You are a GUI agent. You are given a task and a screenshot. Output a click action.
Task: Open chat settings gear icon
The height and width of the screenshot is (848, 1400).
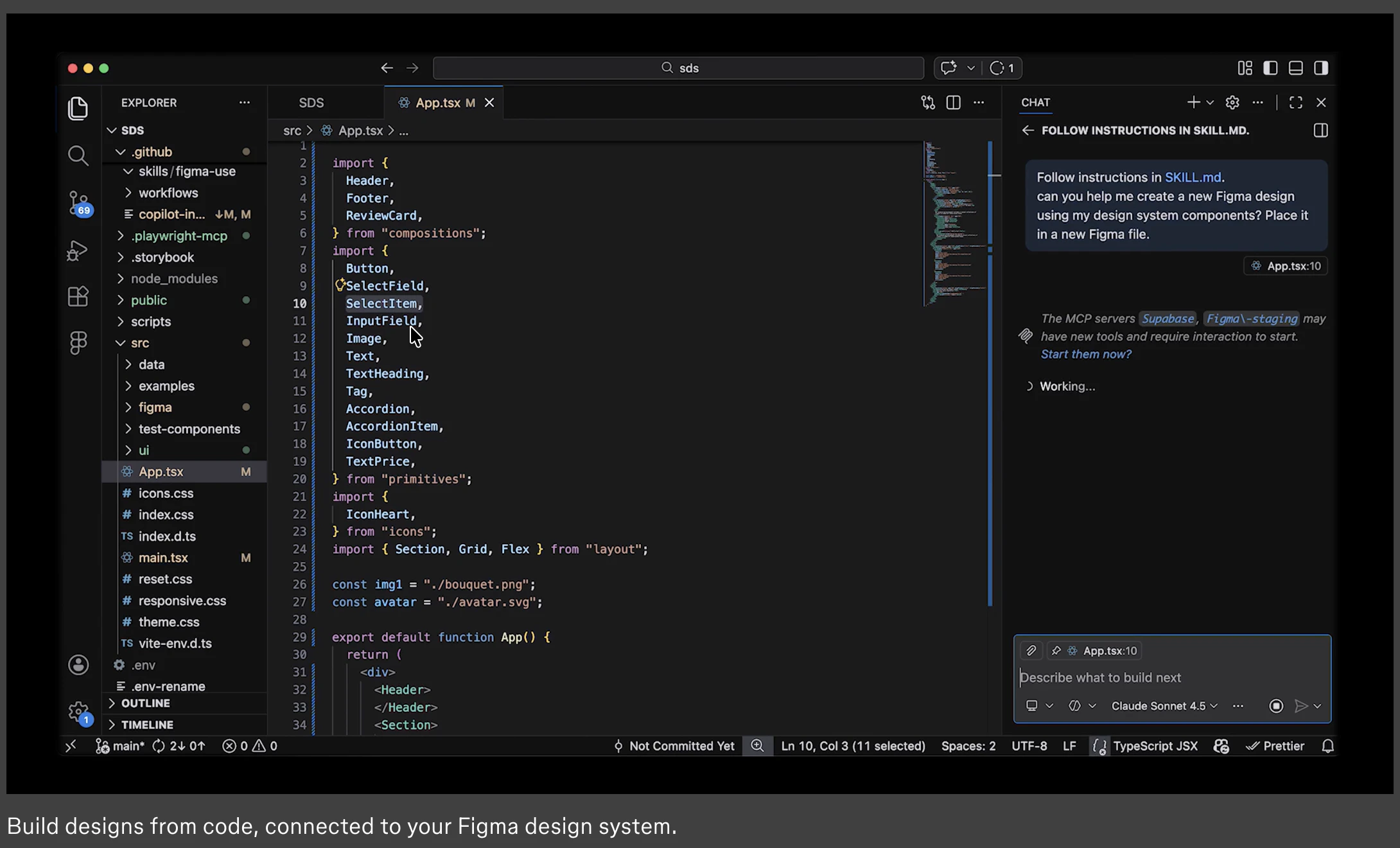(1232, 103)
